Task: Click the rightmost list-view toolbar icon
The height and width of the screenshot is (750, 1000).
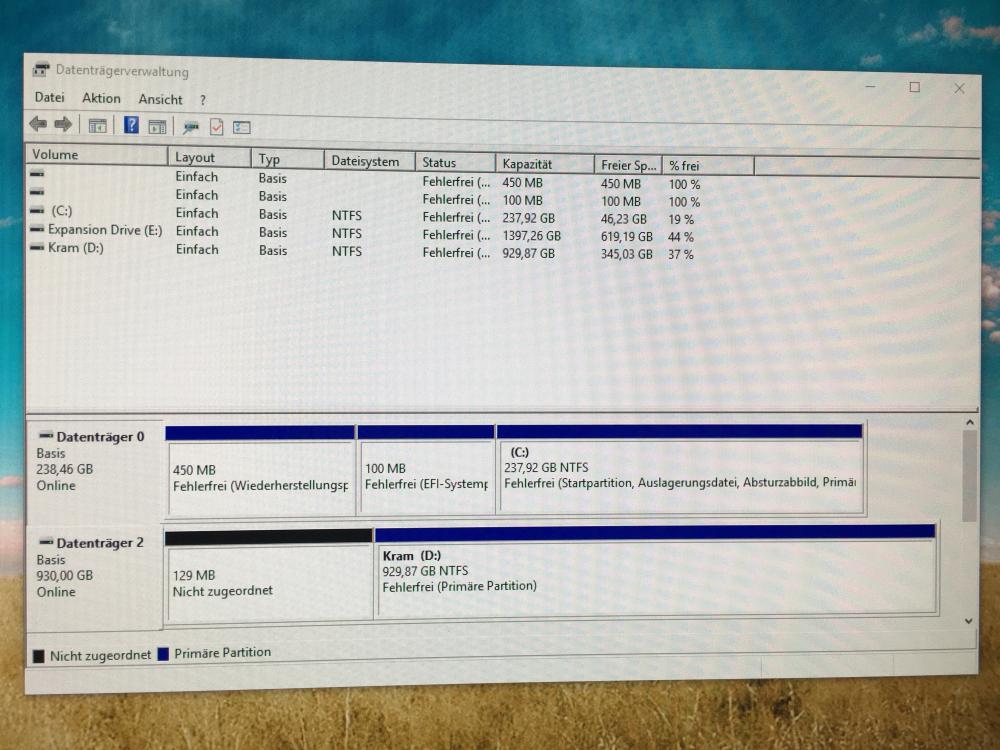Action: coord(241,127)
